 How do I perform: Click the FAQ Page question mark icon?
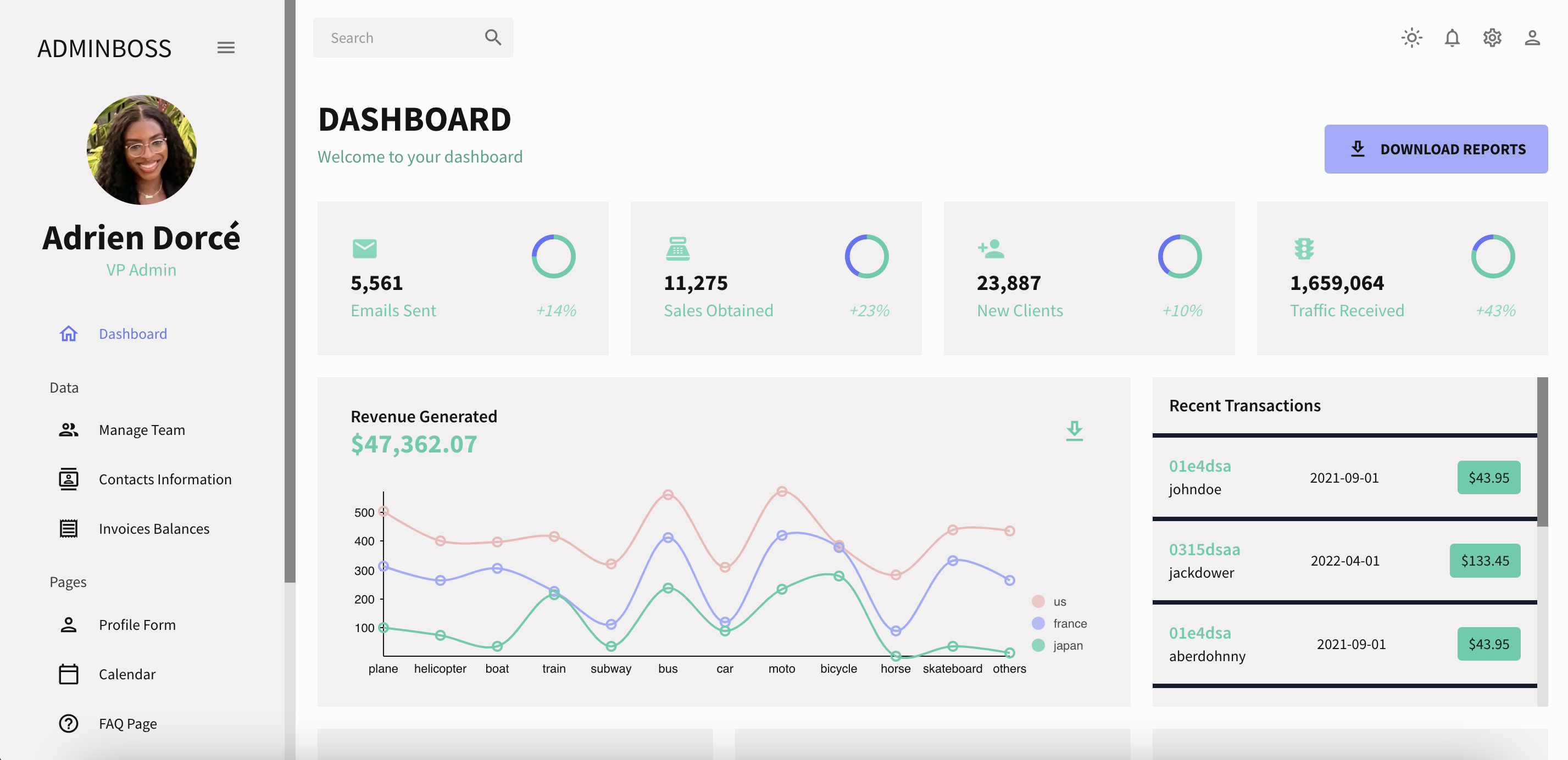(68, 723)
